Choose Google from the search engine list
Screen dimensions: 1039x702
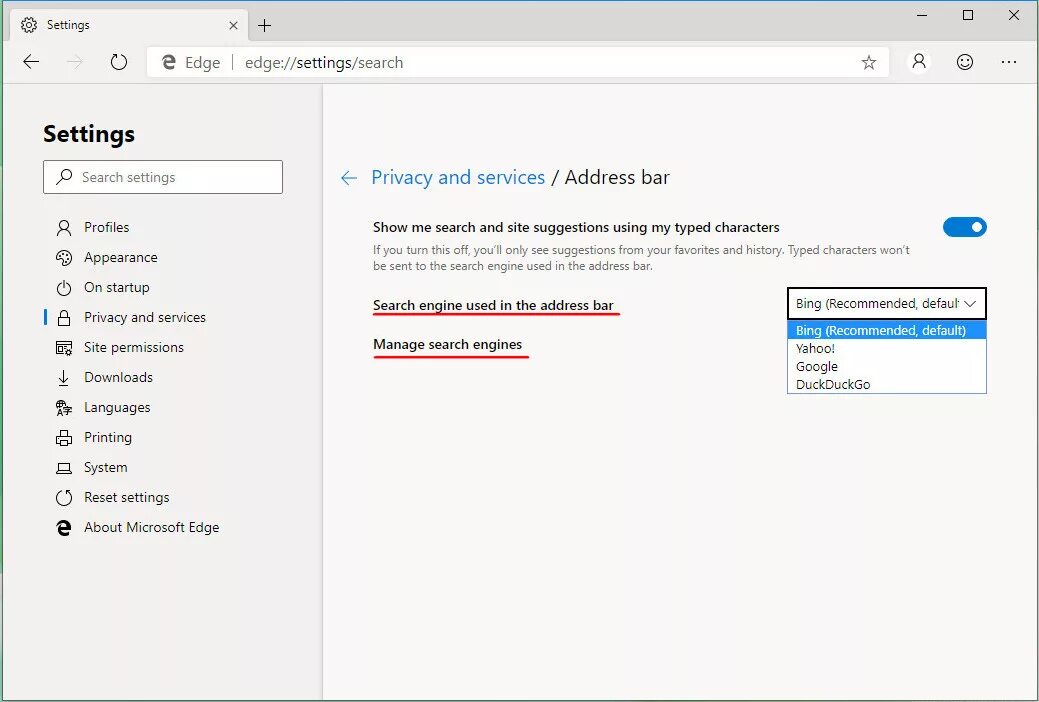click(x=887, y=367)
